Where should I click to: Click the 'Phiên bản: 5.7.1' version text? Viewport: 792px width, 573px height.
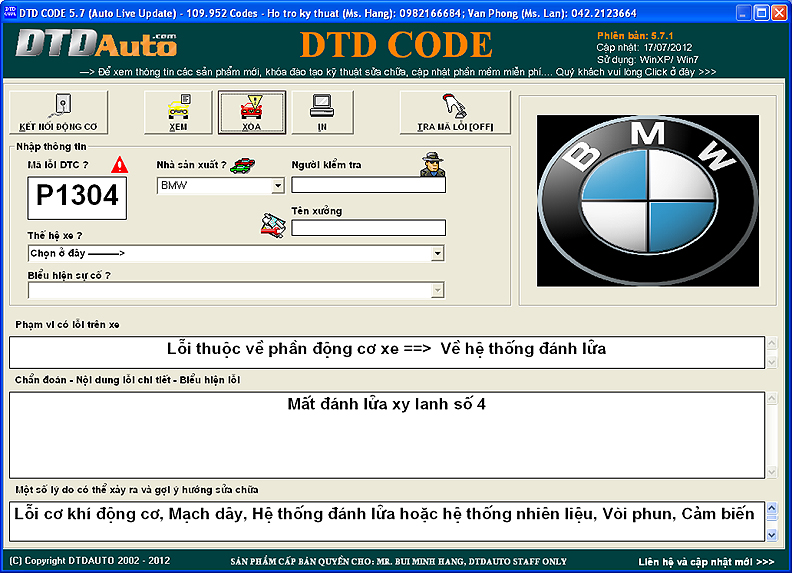click(635, 36)
